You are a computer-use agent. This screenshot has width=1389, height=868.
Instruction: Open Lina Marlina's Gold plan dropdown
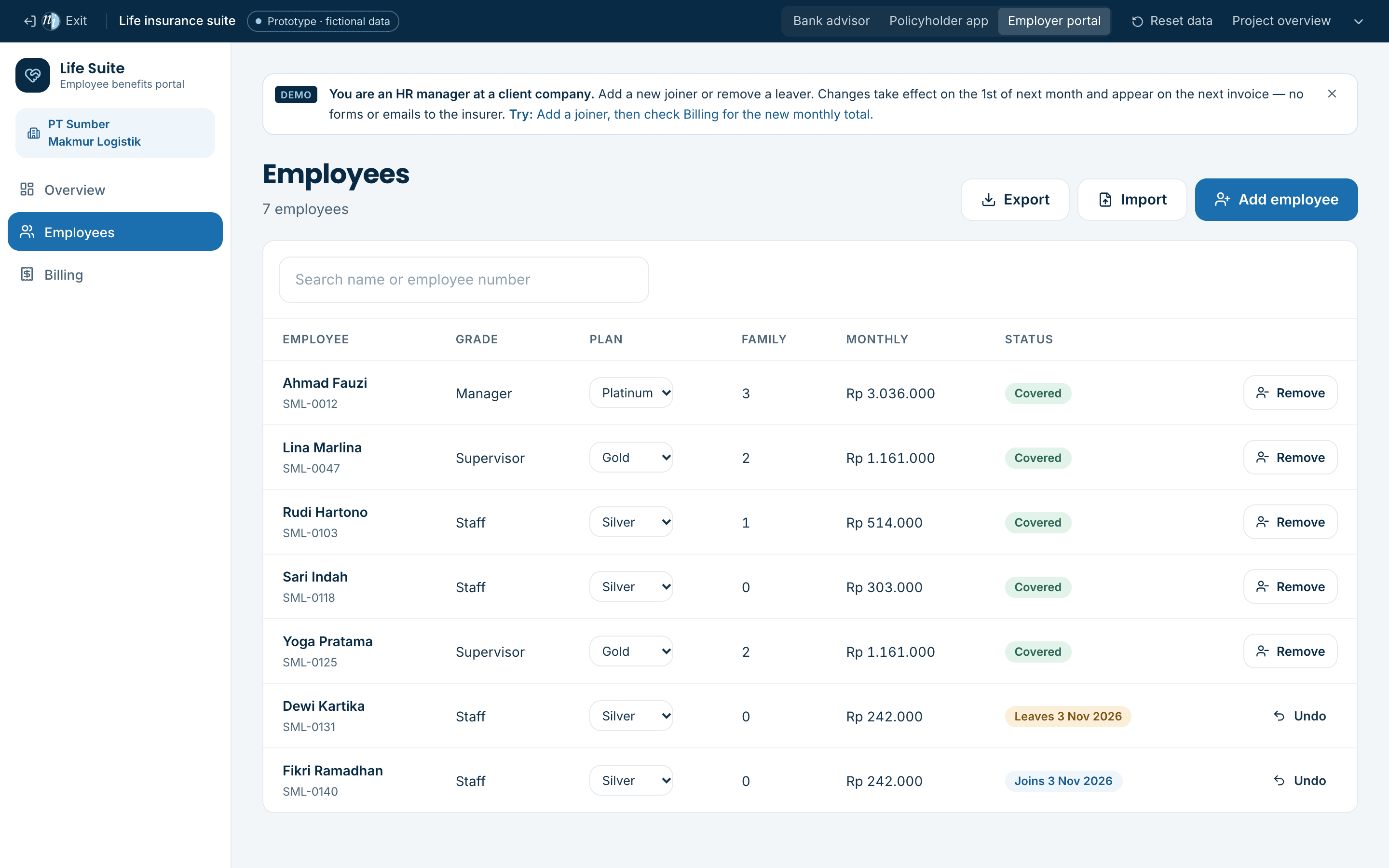[631, 458]
